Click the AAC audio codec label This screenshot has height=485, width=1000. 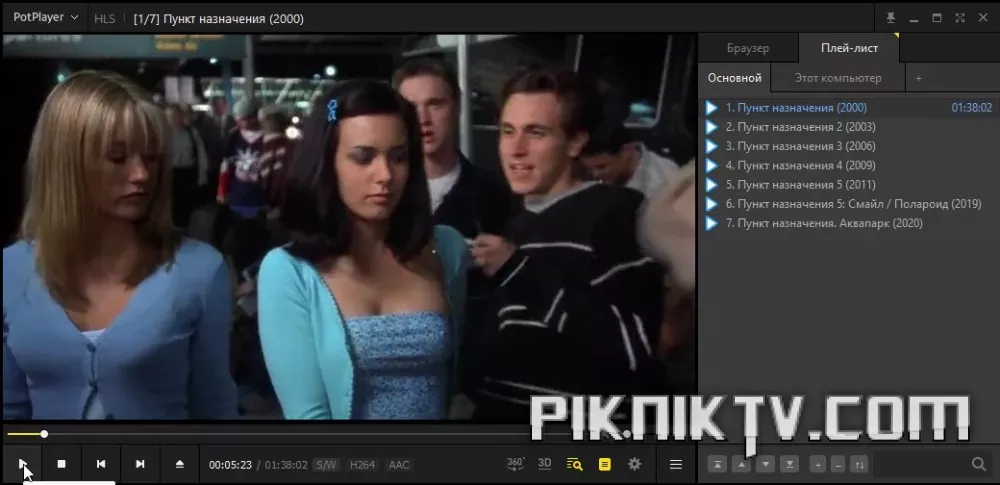point(399,465)
